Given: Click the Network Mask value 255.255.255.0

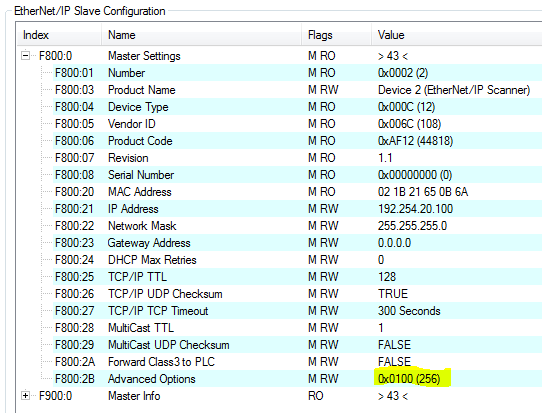Looking at the screenshot, I should [412, 226].
